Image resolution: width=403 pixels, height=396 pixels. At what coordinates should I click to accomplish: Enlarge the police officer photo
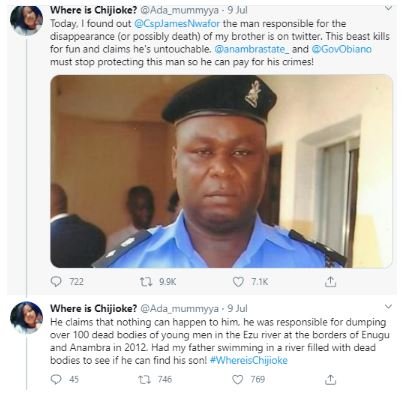(x=221, y=171)
